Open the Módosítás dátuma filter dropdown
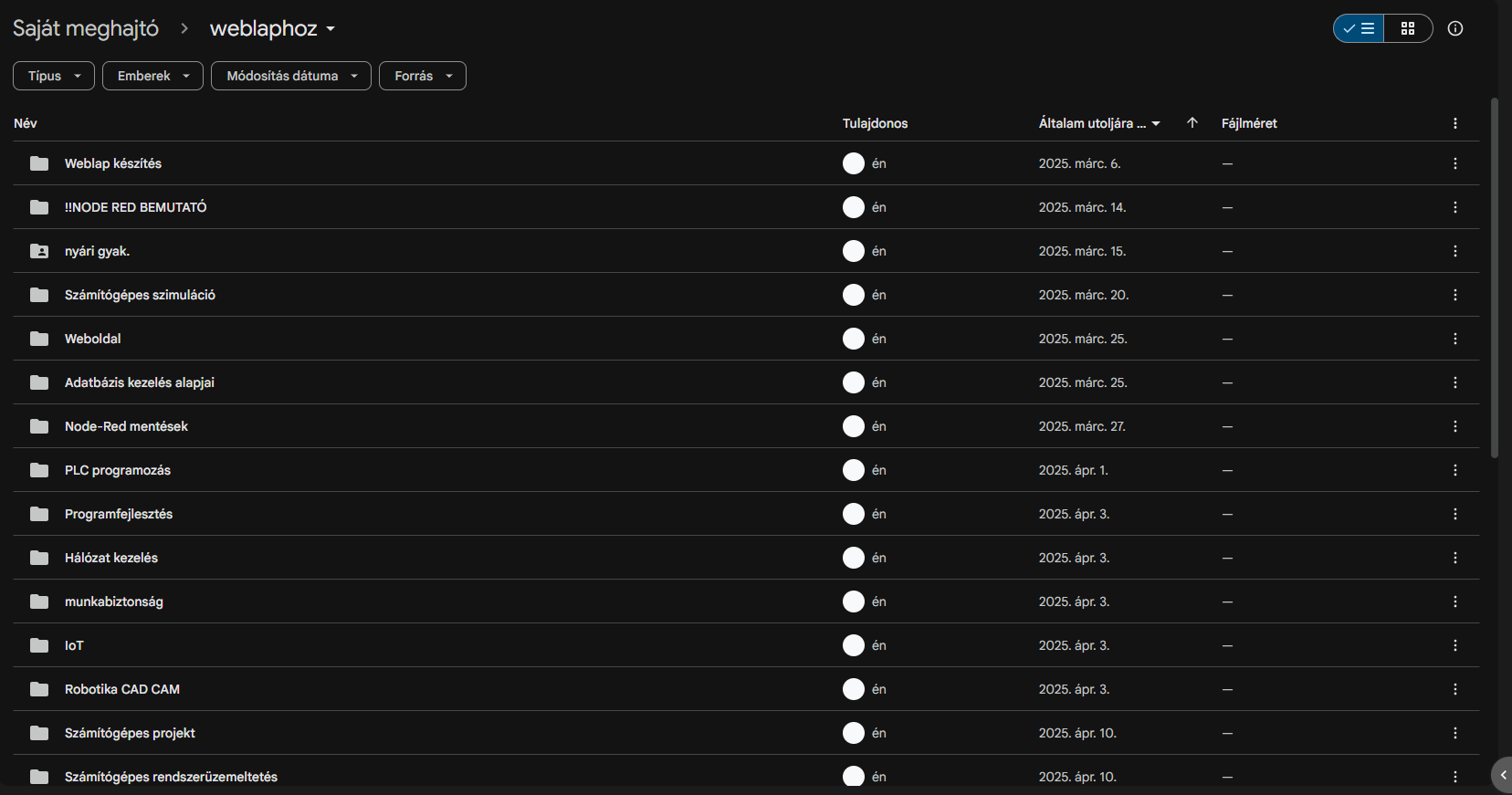Image resolution: width=1512 pixels, height=795 pixels. pyautogui.click(x=291, y=76)
